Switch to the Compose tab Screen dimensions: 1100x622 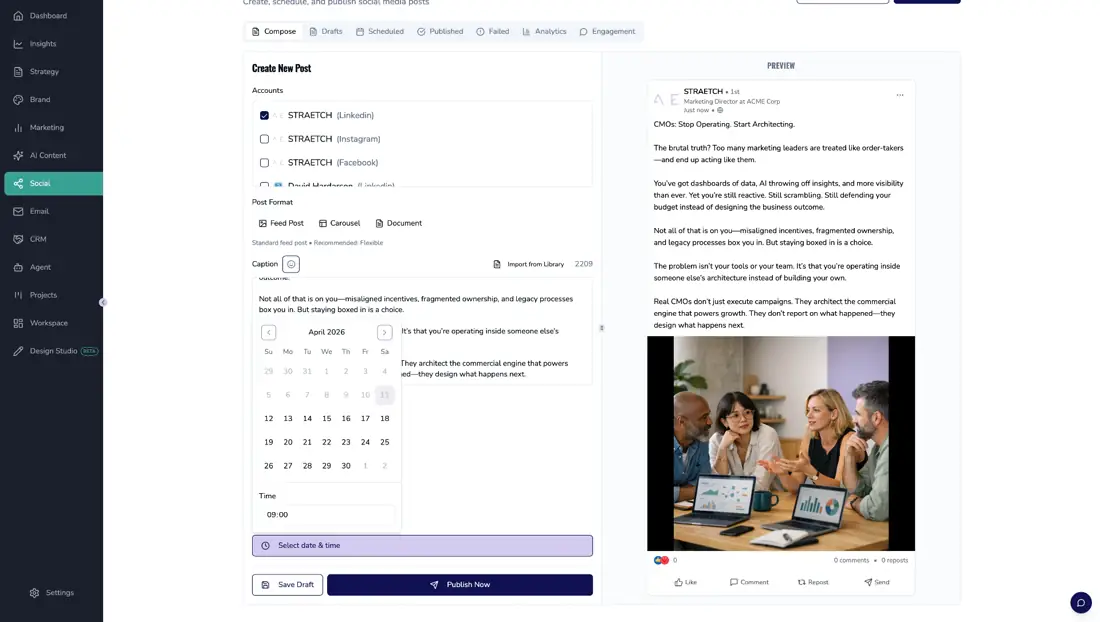click(274, 32)
